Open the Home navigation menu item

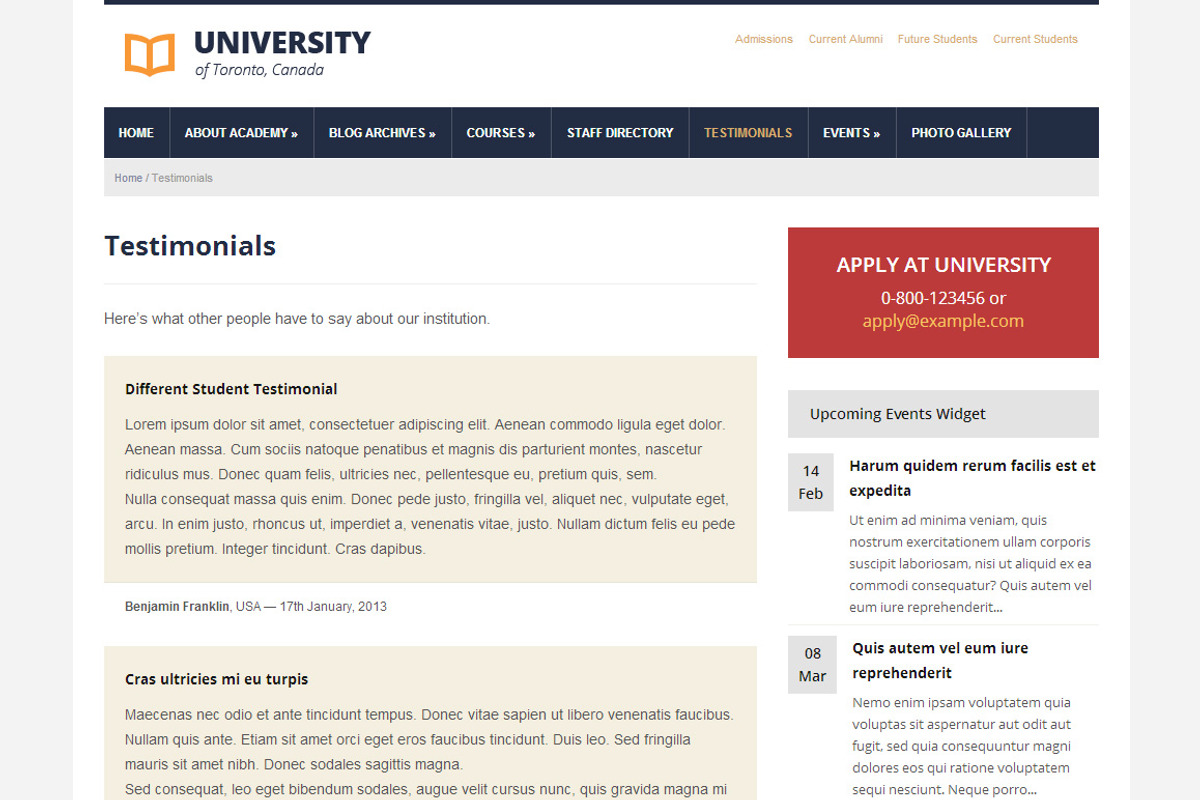click(136, 132)
